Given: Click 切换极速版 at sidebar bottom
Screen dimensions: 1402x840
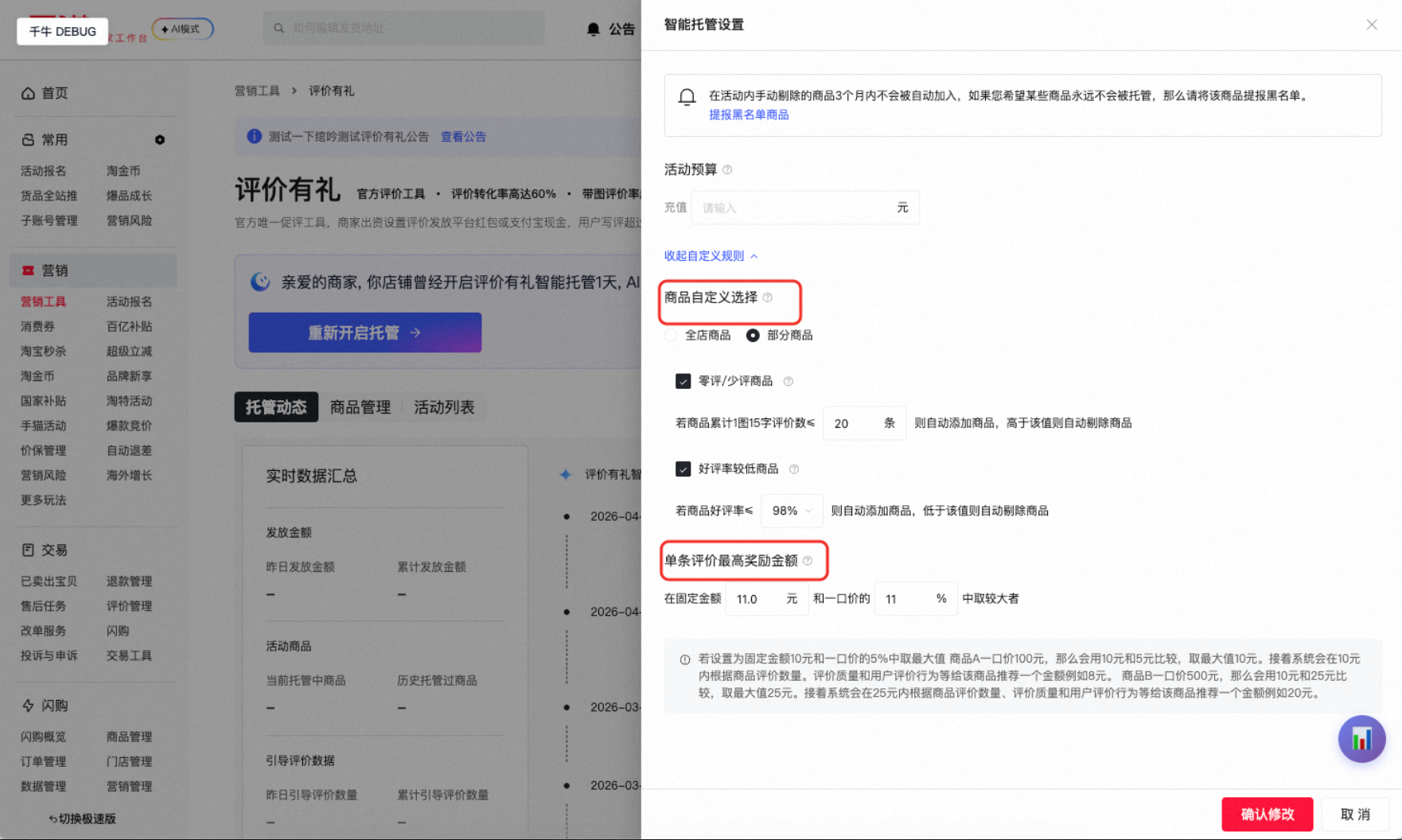Looking at the screenshot, I should pyautogui.click(x=83, y=819).
